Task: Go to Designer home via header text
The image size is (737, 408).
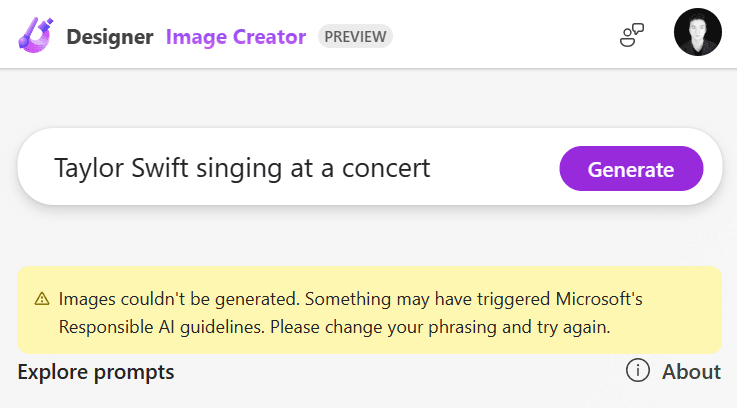Action: pyautogui.click(x=110, y=38)
